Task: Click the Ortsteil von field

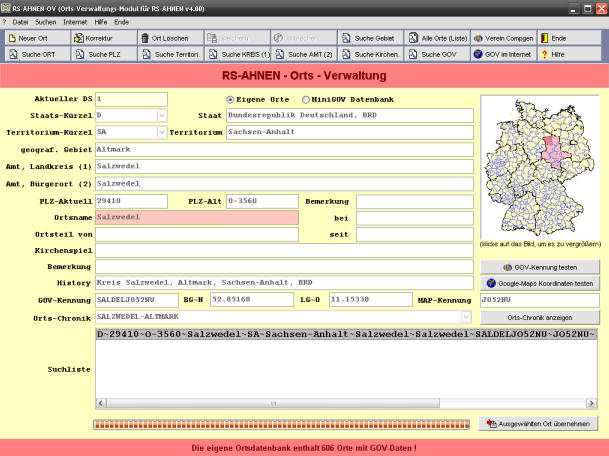Action: click(x=197, y=234)
